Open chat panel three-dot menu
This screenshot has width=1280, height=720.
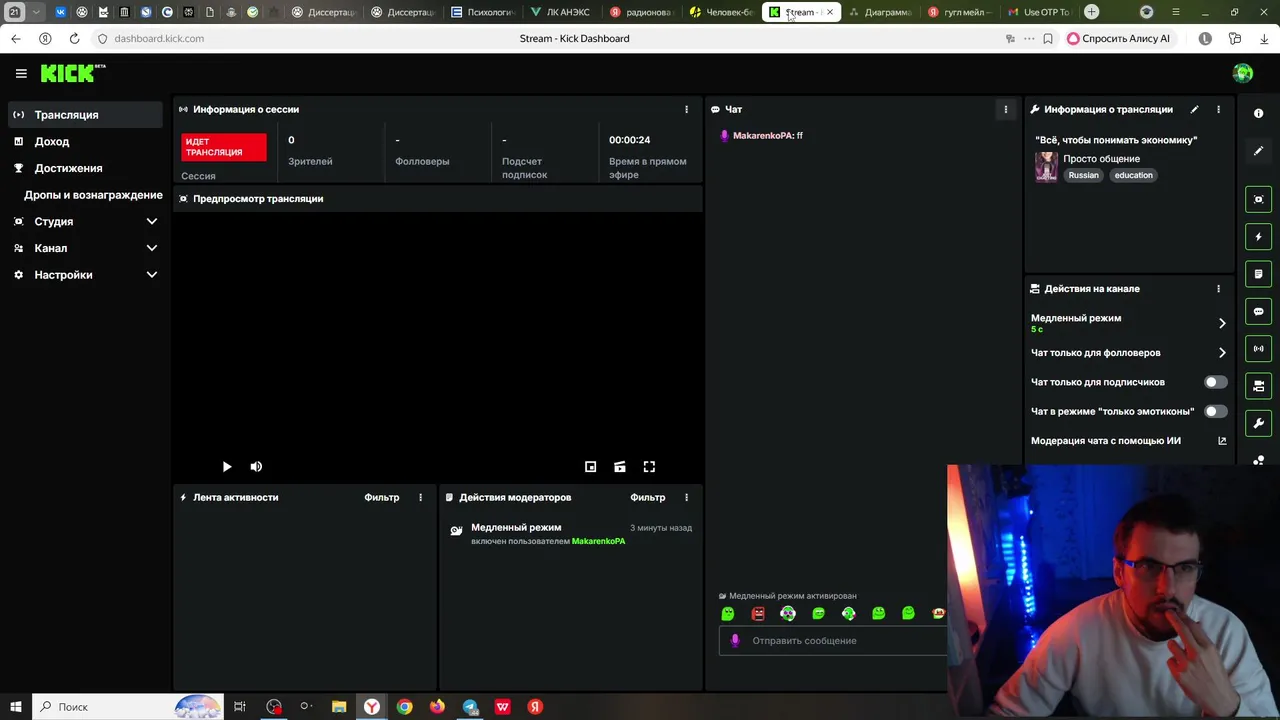(1006, 109)
